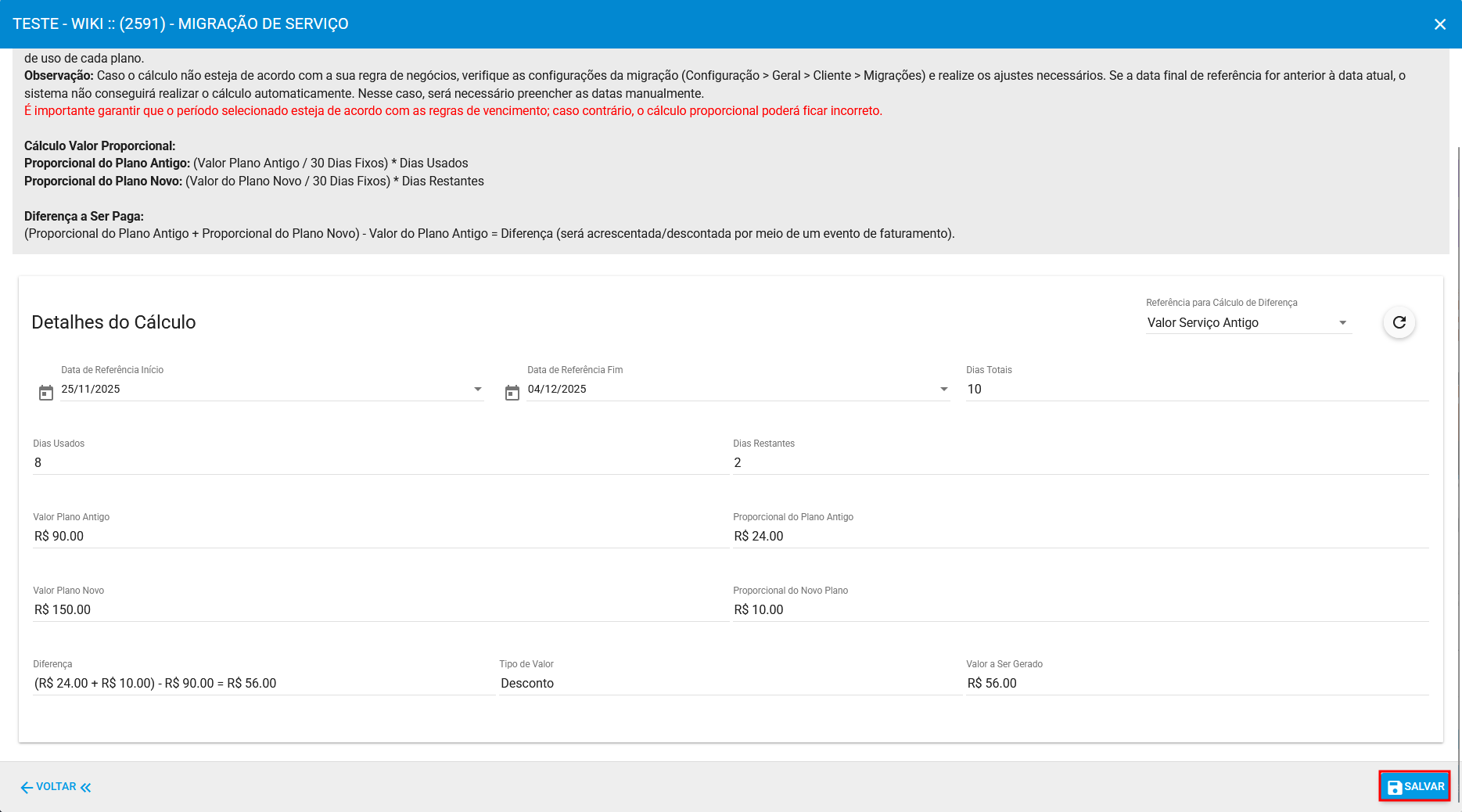Click the Dias Restantes field

[x=1079, y=463]
